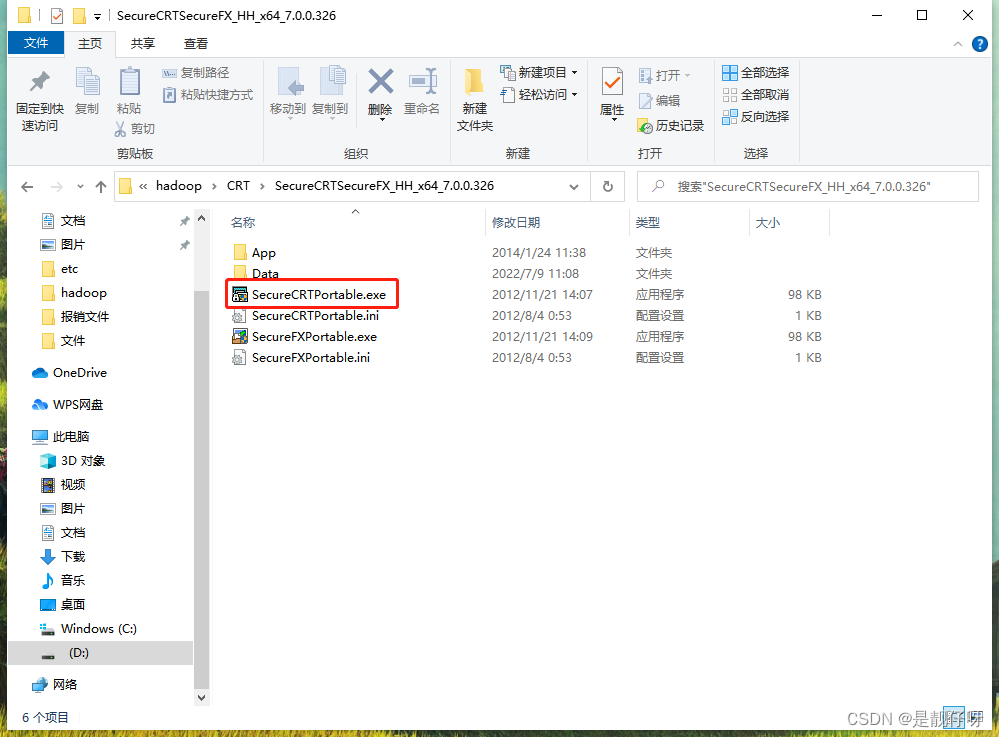
Task: Switch to Home (主页) tab
Action: (x=90, y=43)
